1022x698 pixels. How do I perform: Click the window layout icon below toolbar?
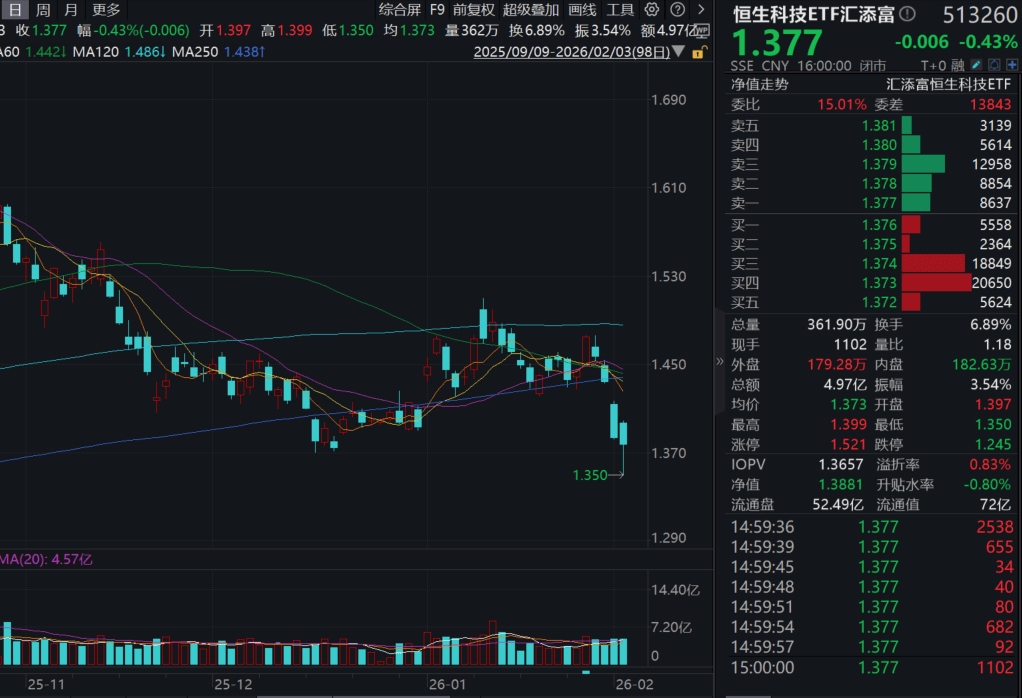(x=700, y=31)
